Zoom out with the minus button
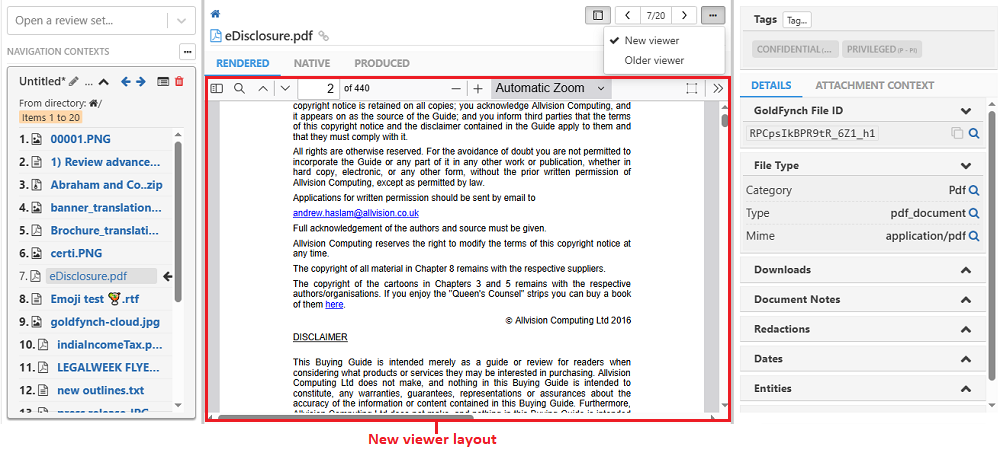The height and width of the screenshot is (451, 1000). (x=456, y=88)
